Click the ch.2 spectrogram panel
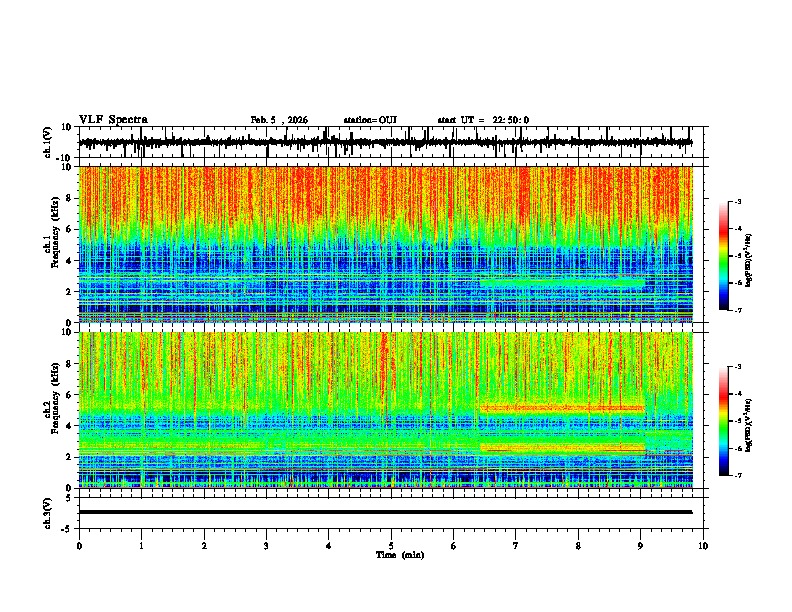792x612 pixels. 385,410
